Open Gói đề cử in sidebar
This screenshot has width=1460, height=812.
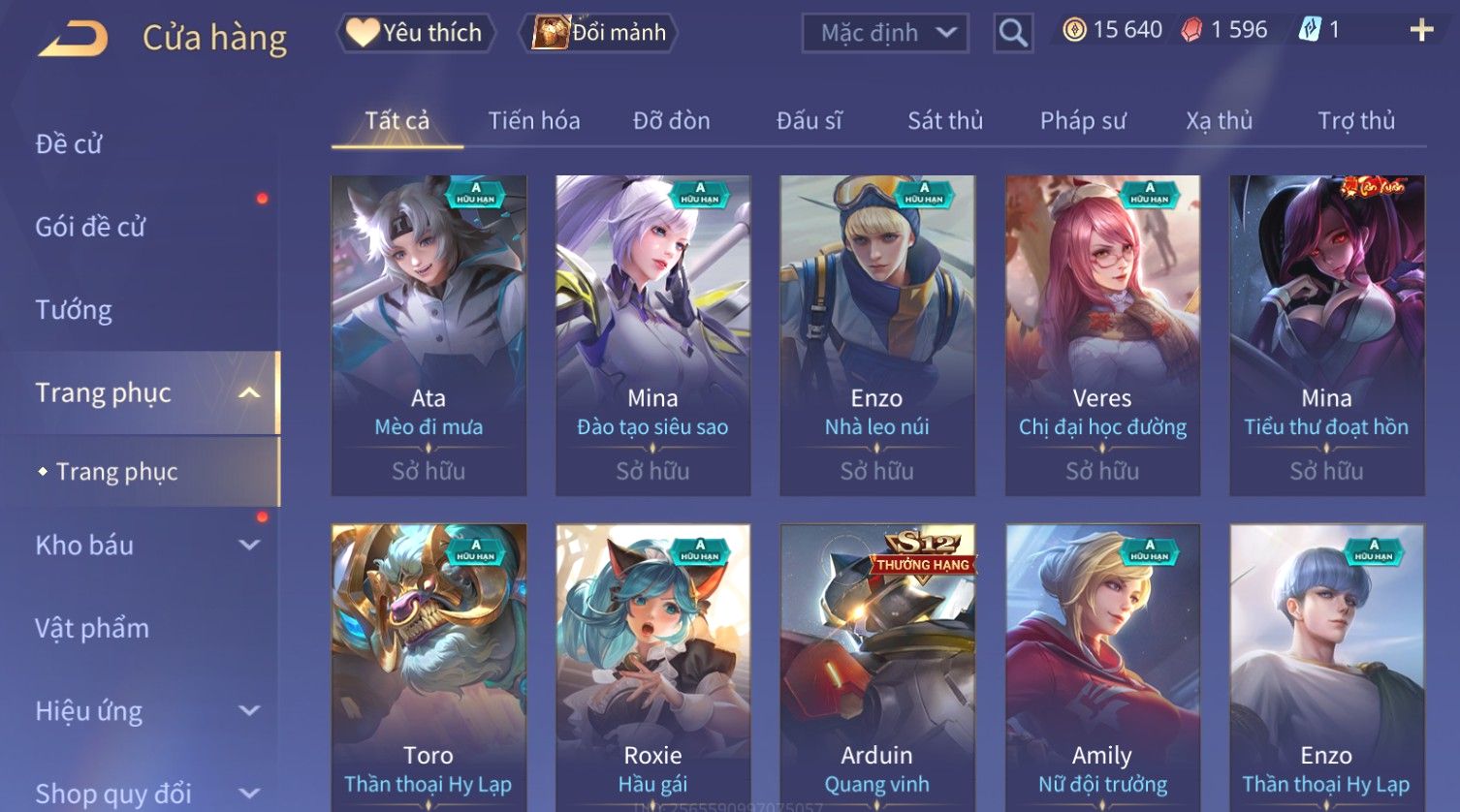click(x=90, y=227)
